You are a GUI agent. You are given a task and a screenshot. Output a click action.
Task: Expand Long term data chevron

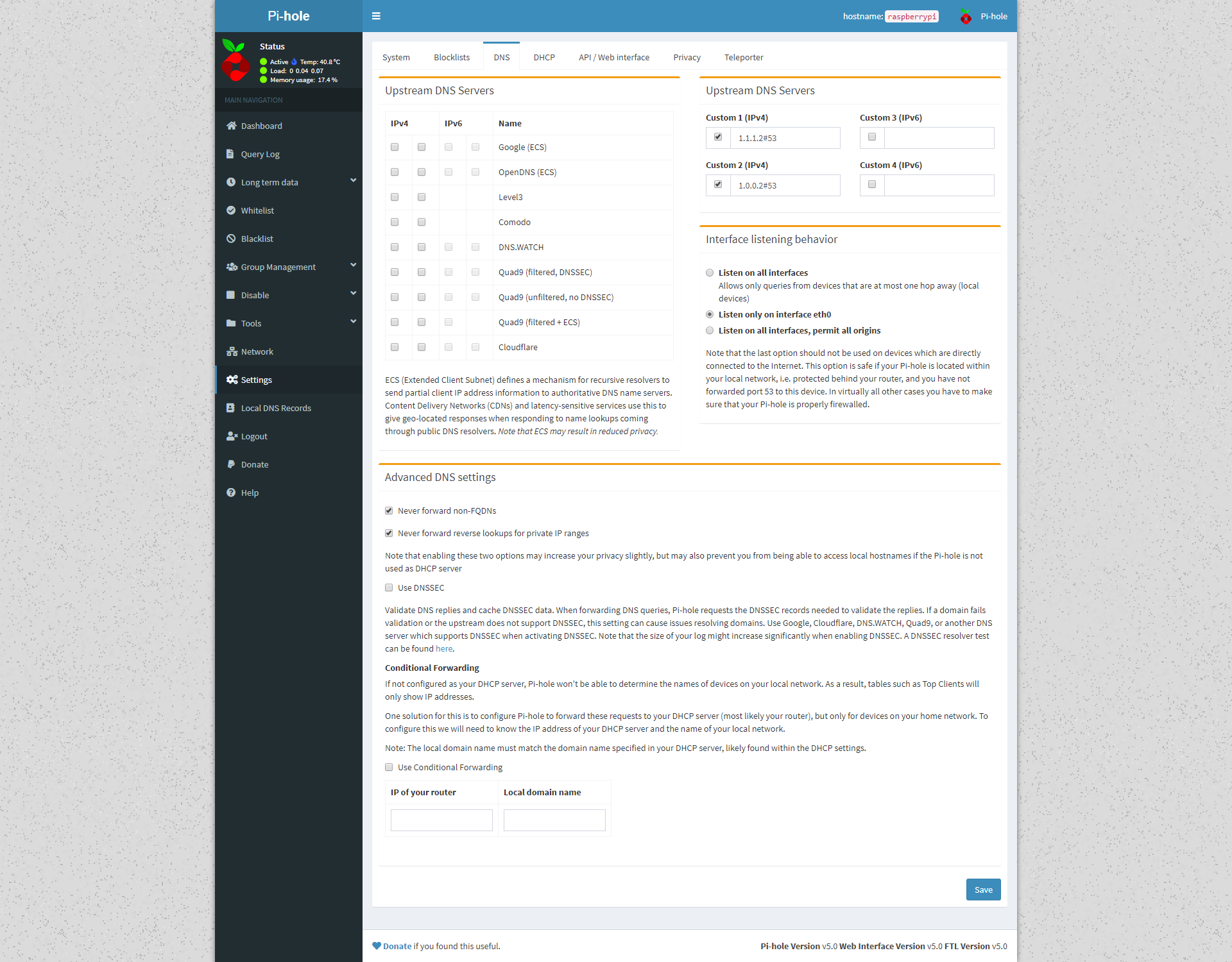[x=353, y=180]
